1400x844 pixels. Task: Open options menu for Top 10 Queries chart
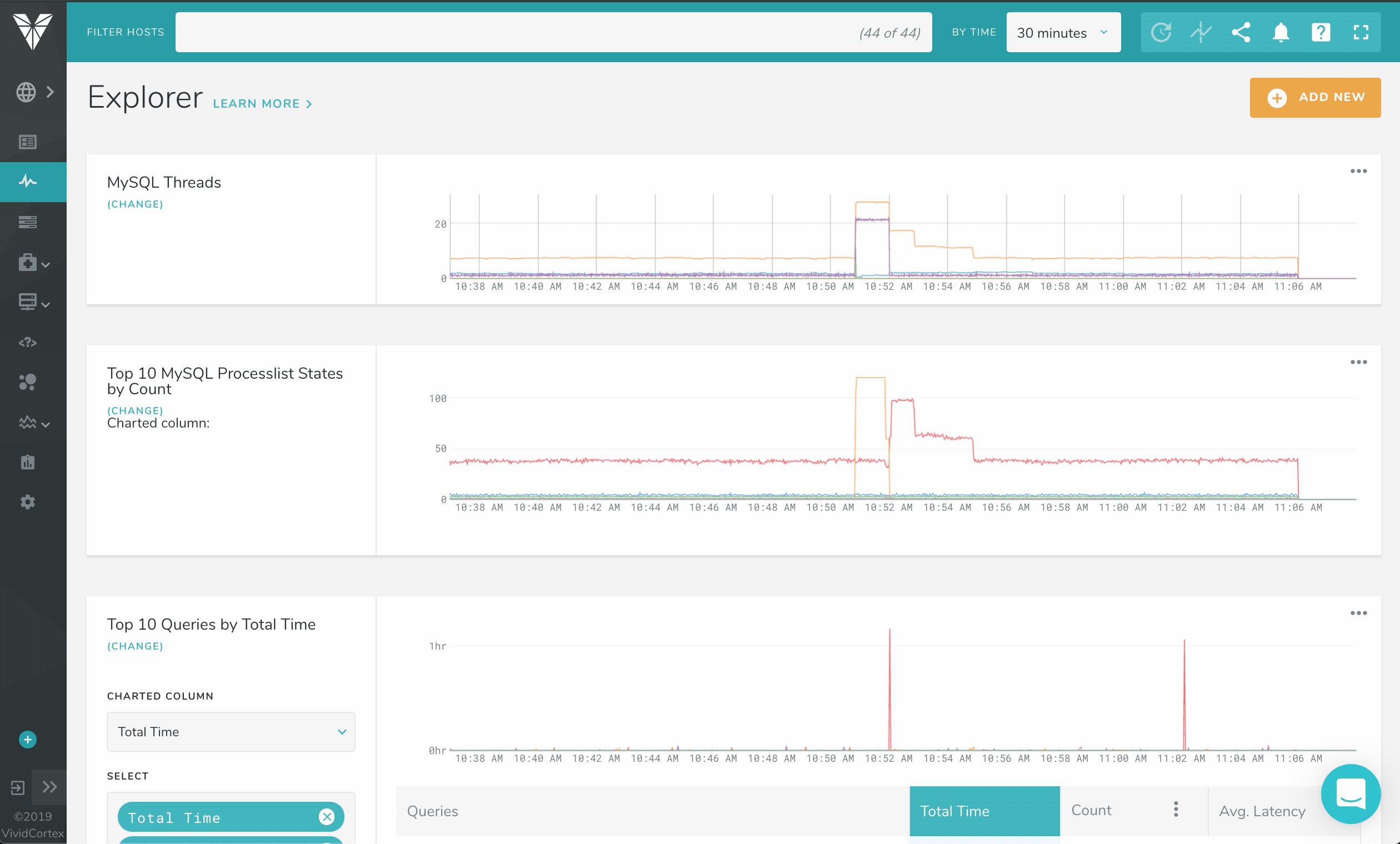1358,613
